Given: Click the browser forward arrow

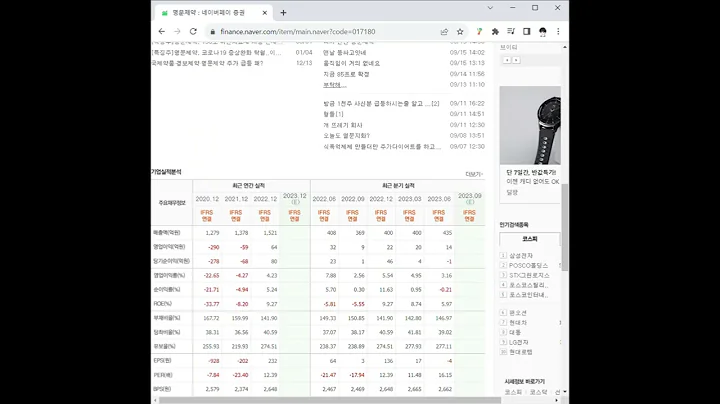Looking at the screenshot, I should 177,32.
